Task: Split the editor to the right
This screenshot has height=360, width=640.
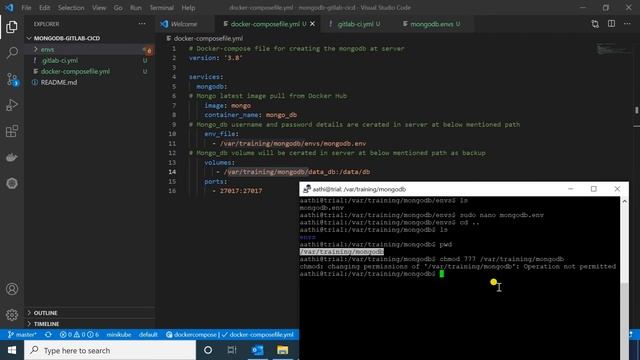Action: point(611,24)
